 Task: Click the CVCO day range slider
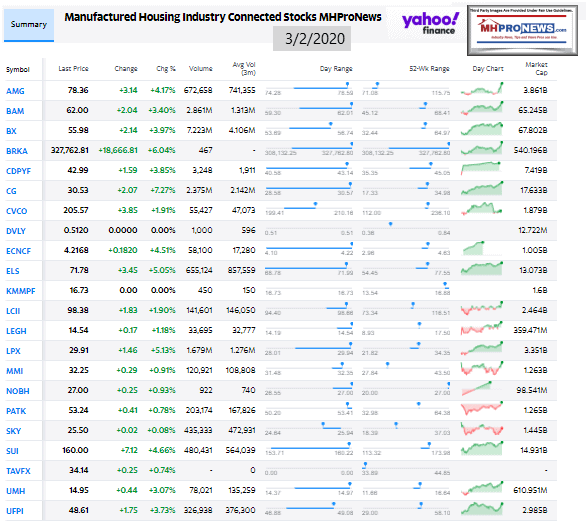point(309,208)
